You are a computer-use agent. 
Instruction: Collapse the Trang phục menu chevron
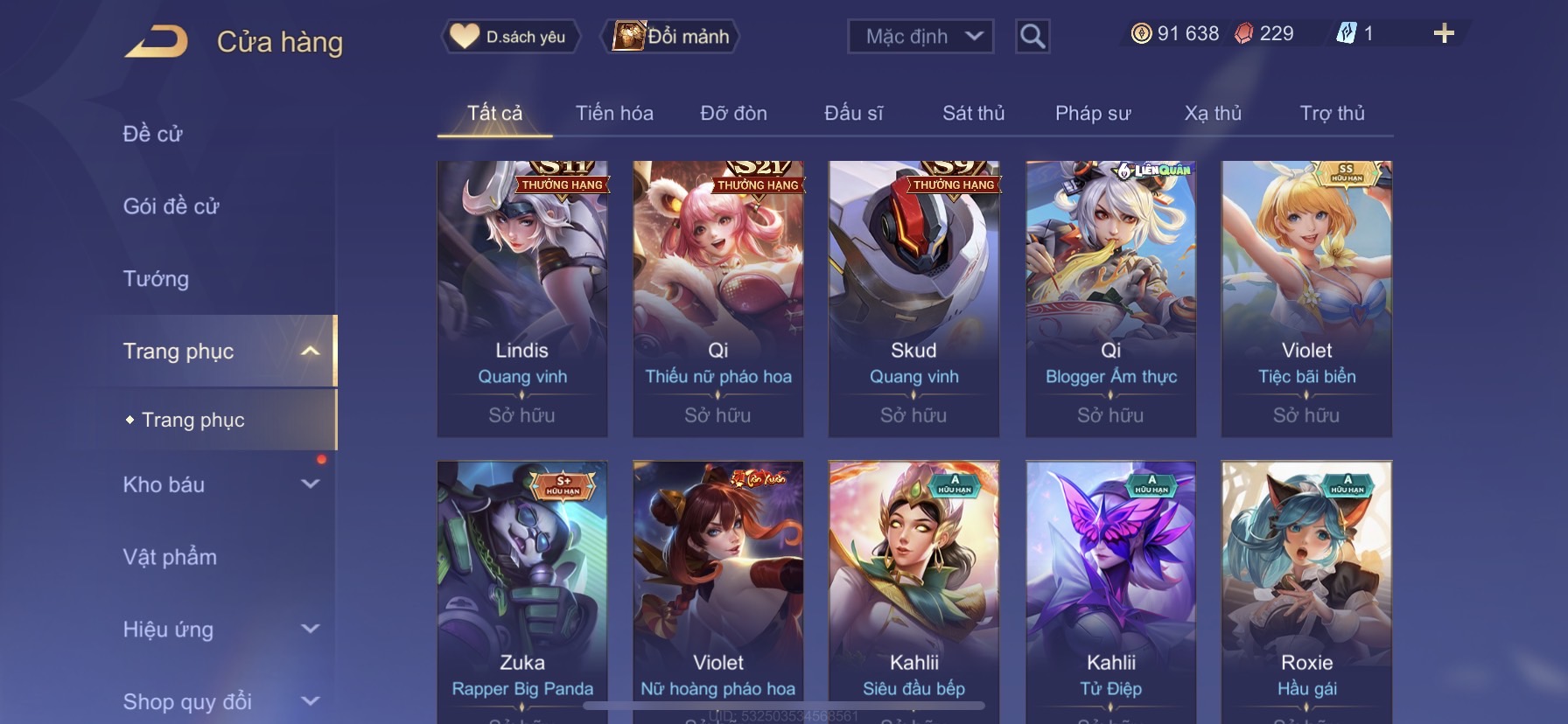311,351
